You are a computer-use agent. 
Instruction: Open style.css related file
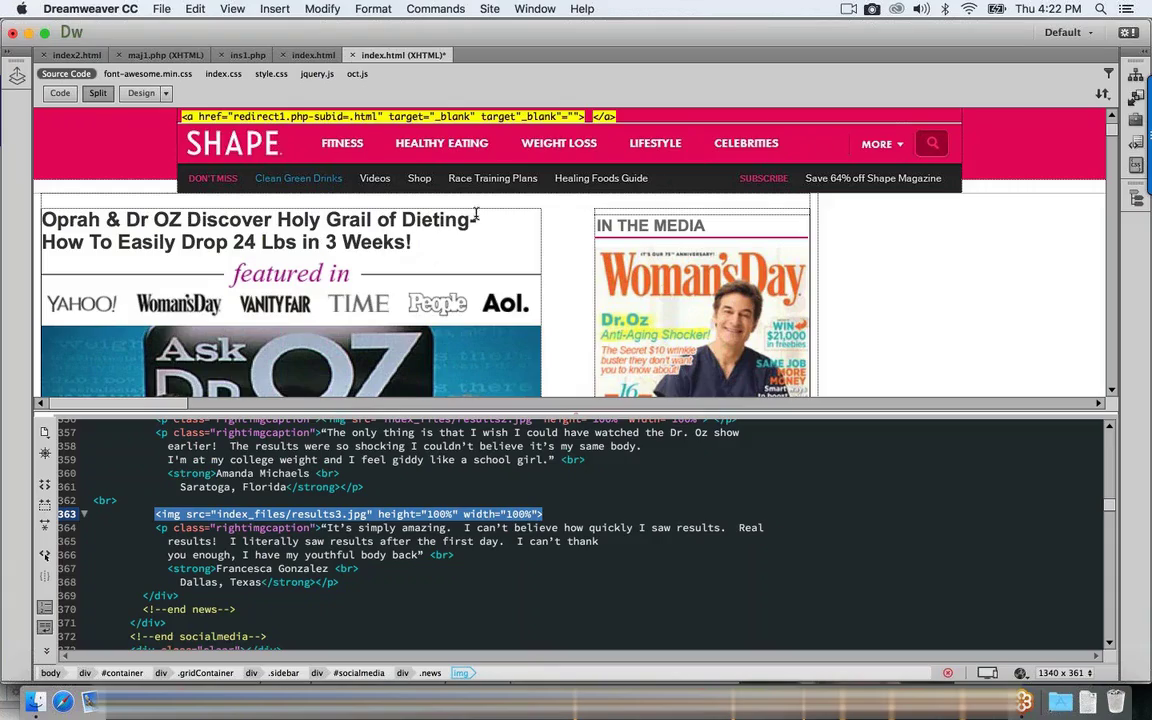click(271, 74)
